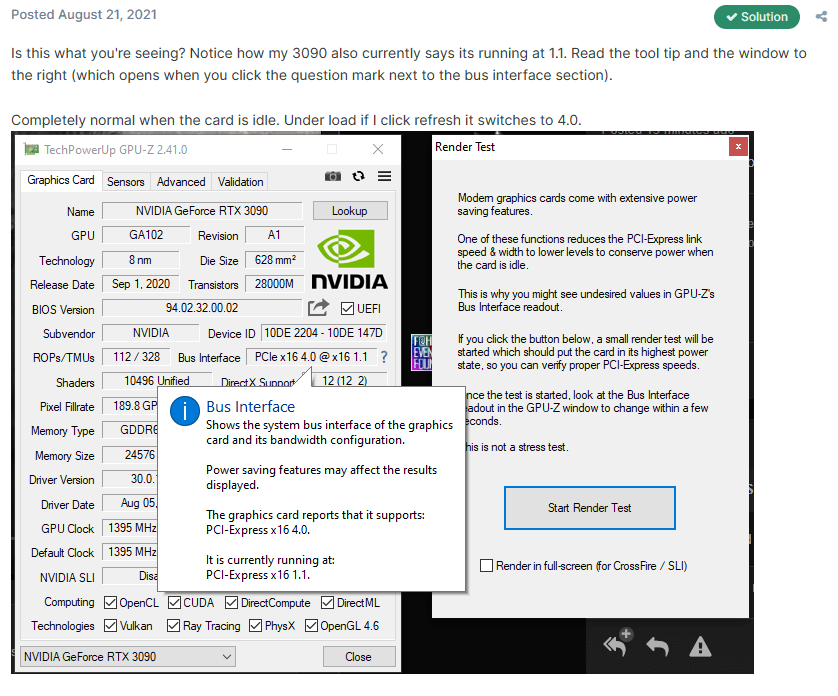Toggle the DirectML checkbox

click(327, 602)
